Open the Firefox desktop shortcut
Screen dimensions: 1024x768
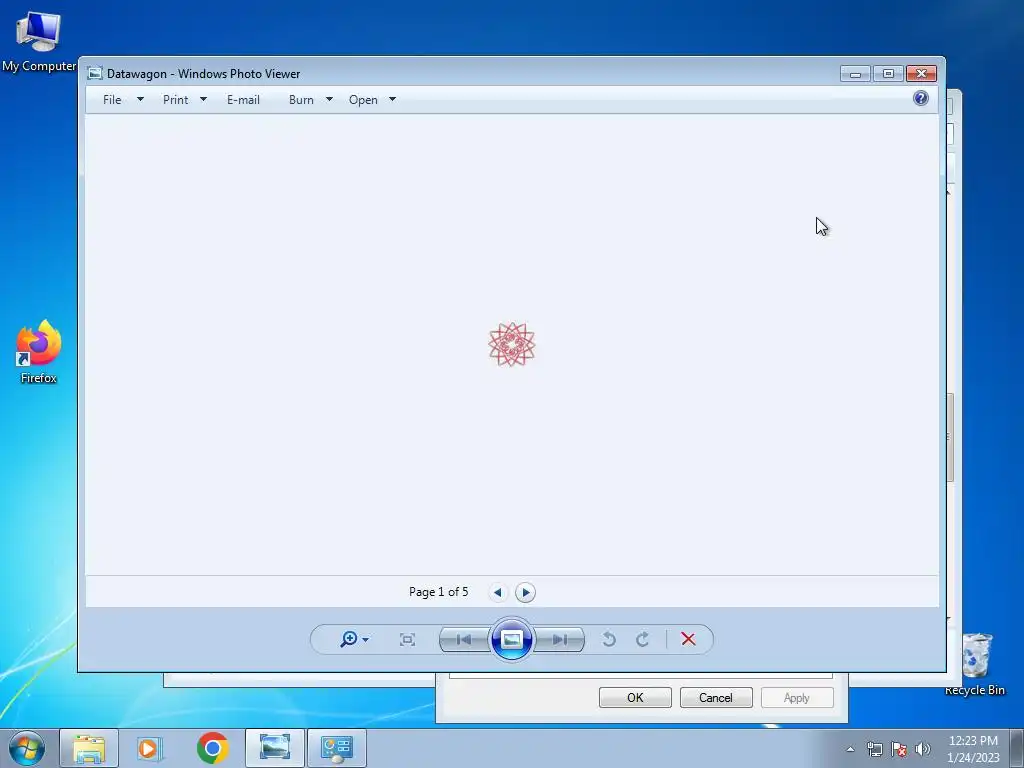39,351
